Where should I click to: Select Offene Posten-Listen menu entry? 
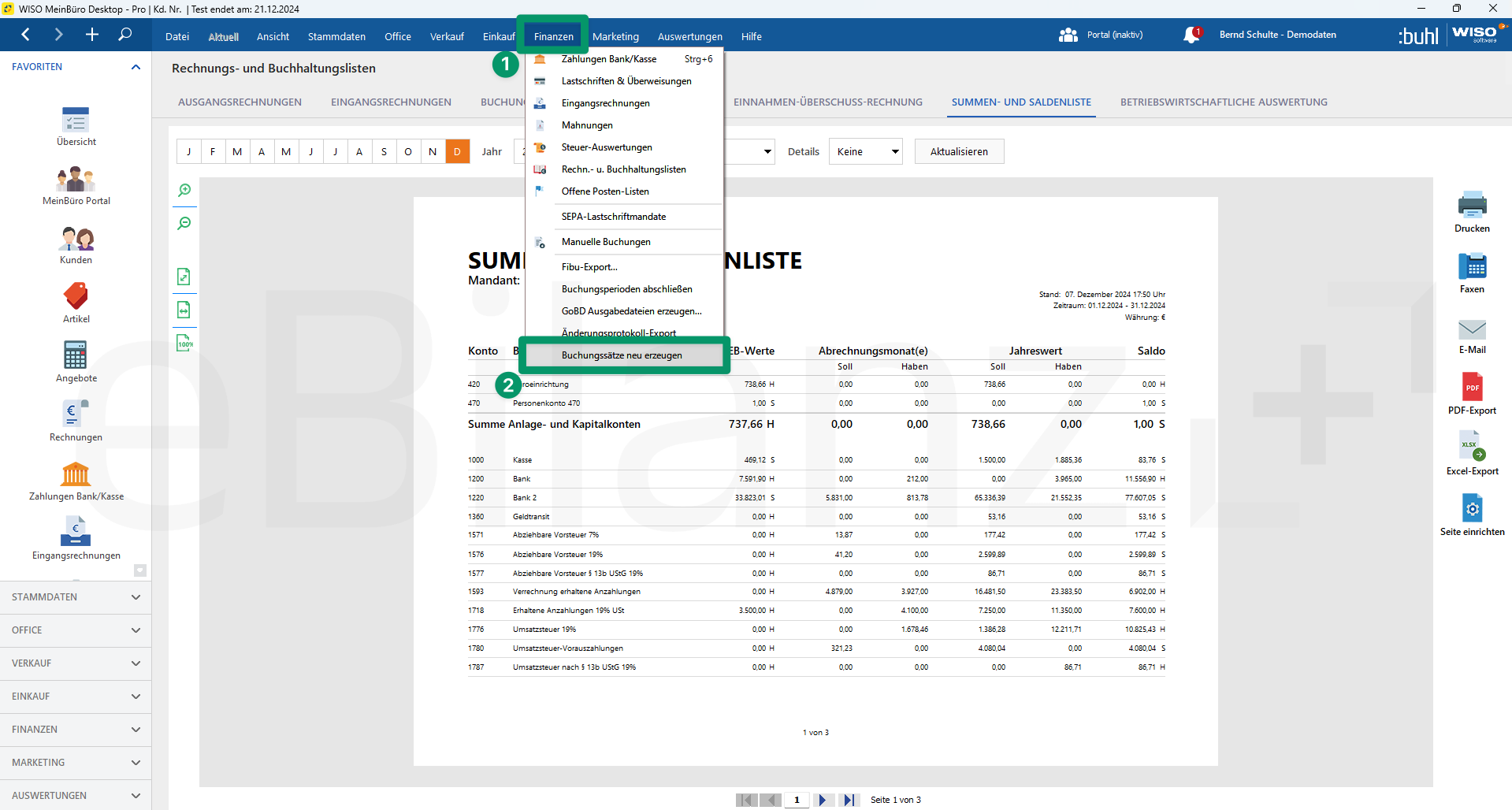[x=624, y=191]
